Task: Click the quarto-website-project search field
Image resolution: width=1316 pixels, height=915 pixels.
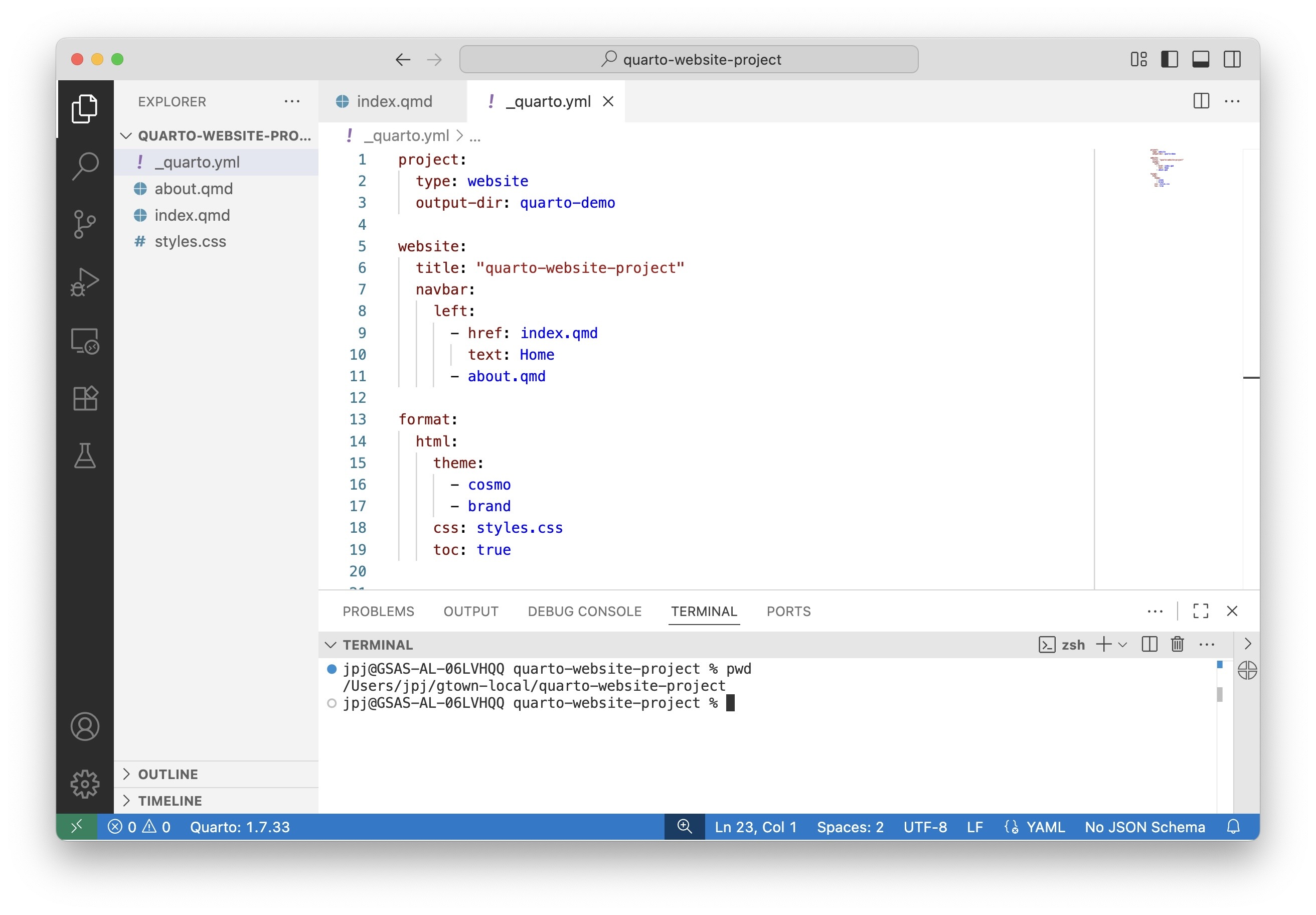Action: [x=689, y=59]
